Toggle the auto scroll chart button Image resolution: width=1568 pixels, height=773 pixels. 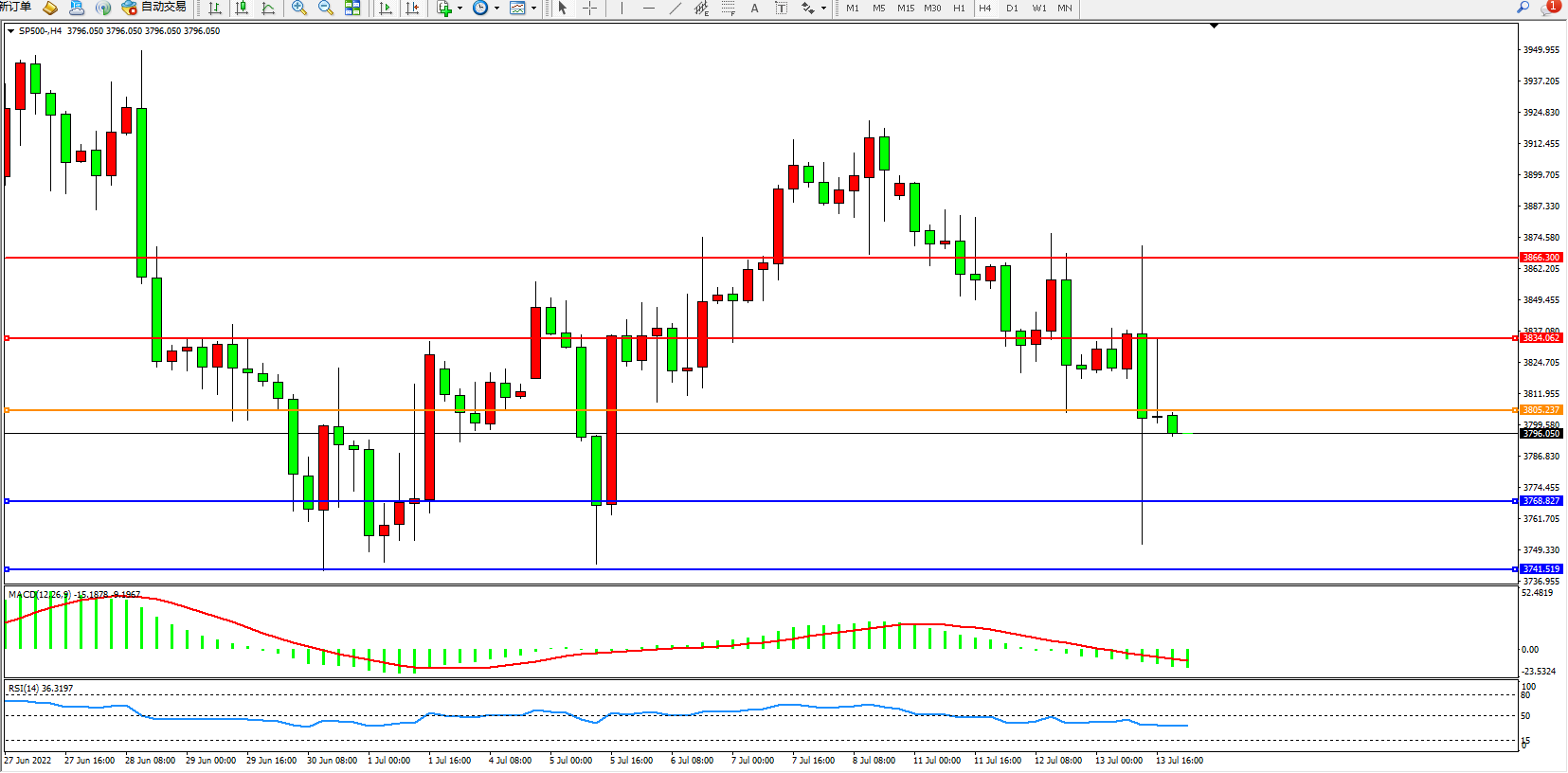pos(386,9)
